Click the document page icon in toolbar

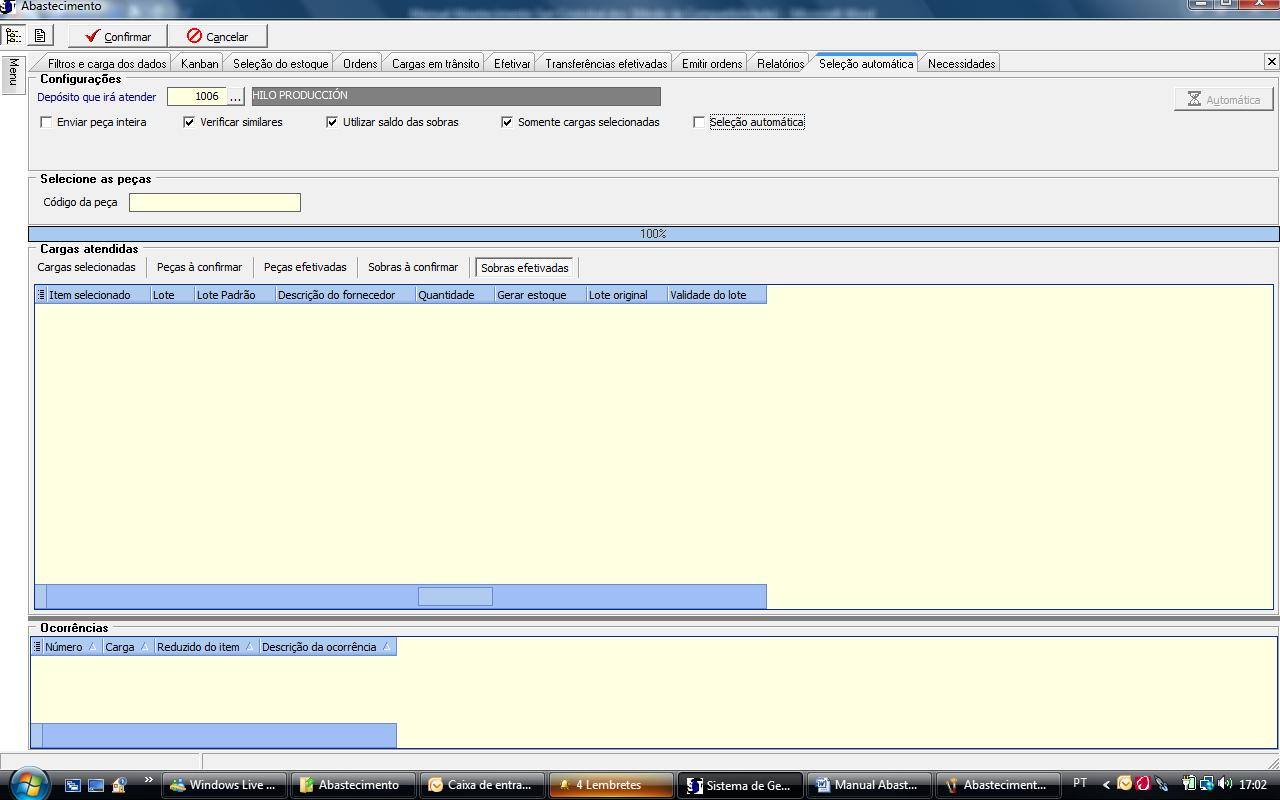pyautogui.click(x=40, y=36)
